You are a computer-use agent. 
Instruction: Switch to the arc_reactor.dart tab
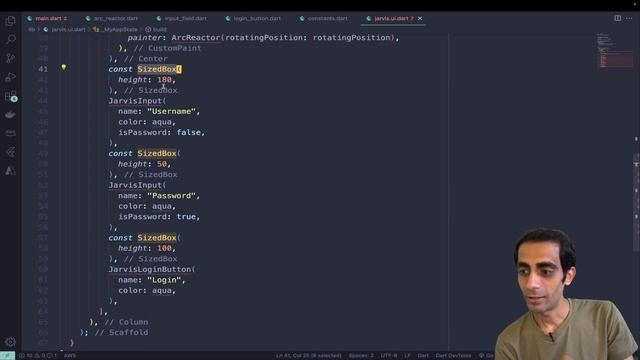[x=112, y=18]
